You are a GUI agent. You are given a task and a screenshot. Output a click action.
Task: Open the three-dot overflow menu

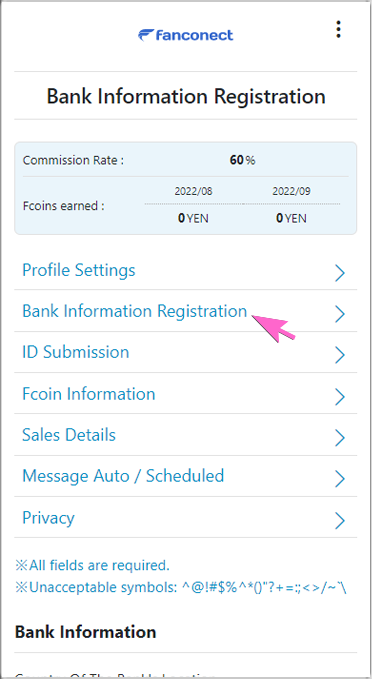(x=338, y=29)
